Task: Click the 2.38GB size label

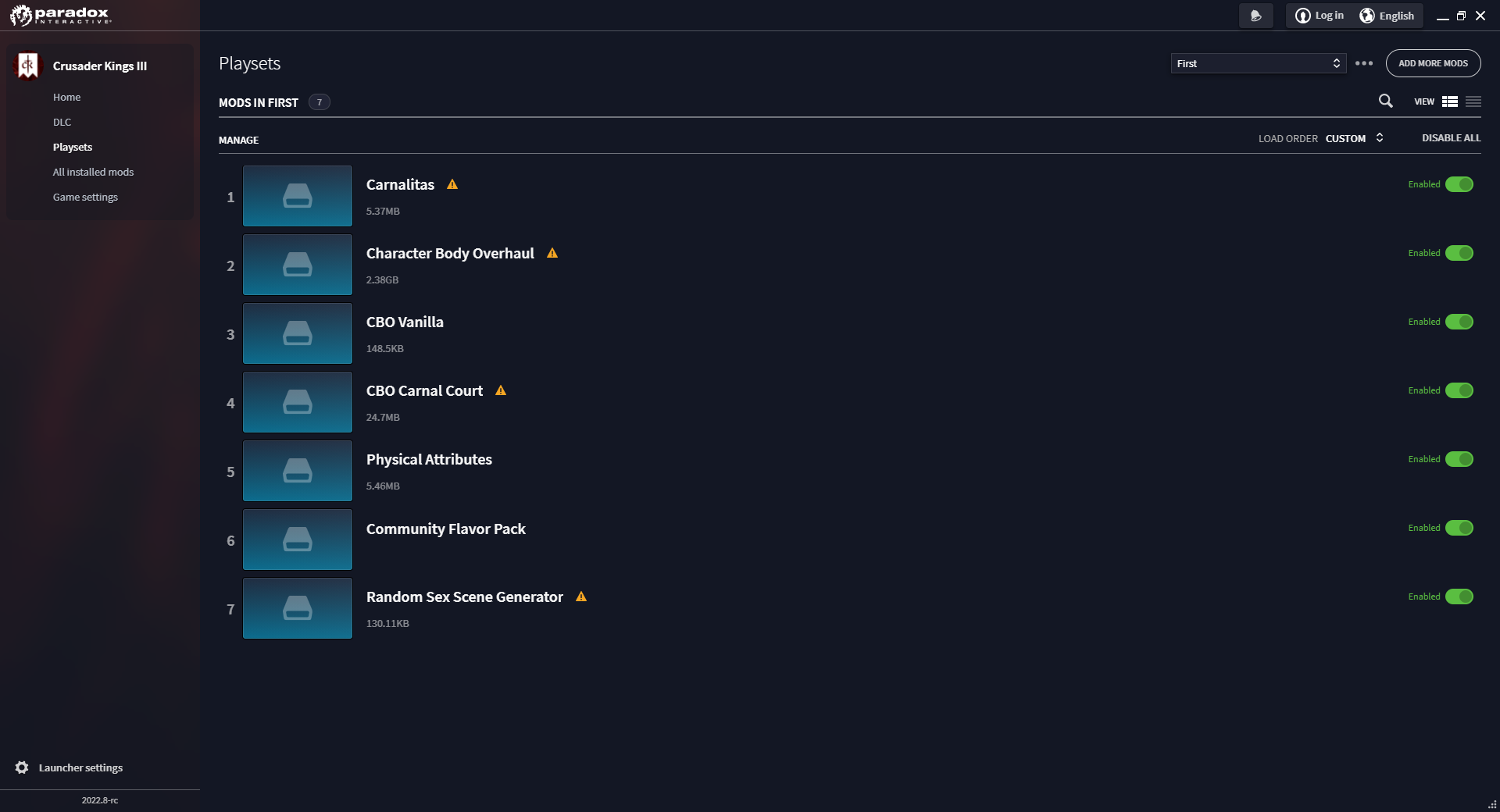Action: 382,280
